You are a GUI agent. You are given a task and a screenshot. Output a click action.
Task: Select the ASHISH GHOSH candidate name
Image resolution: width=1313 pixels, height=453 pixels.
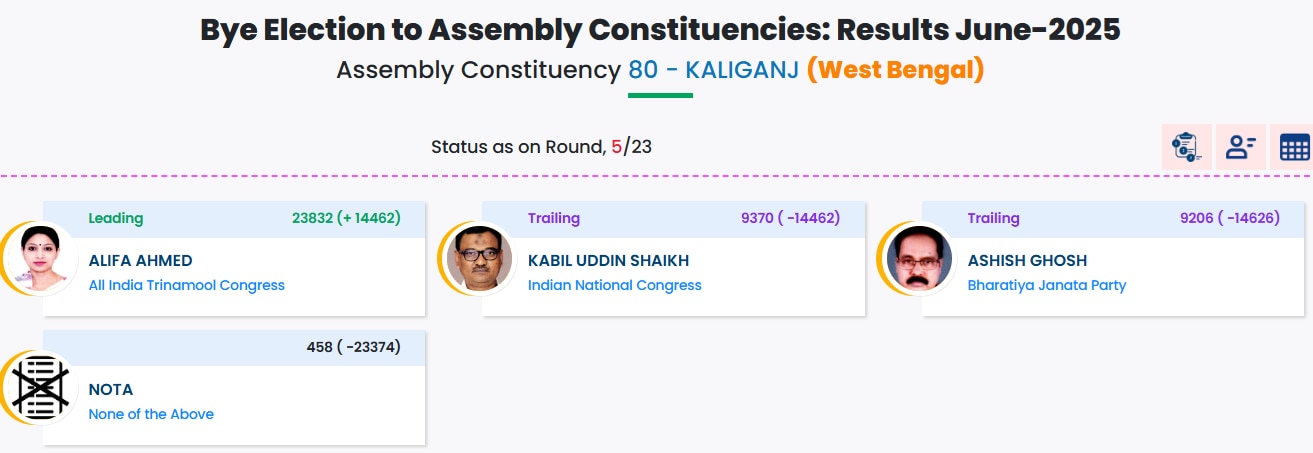tap(1027, 260)
